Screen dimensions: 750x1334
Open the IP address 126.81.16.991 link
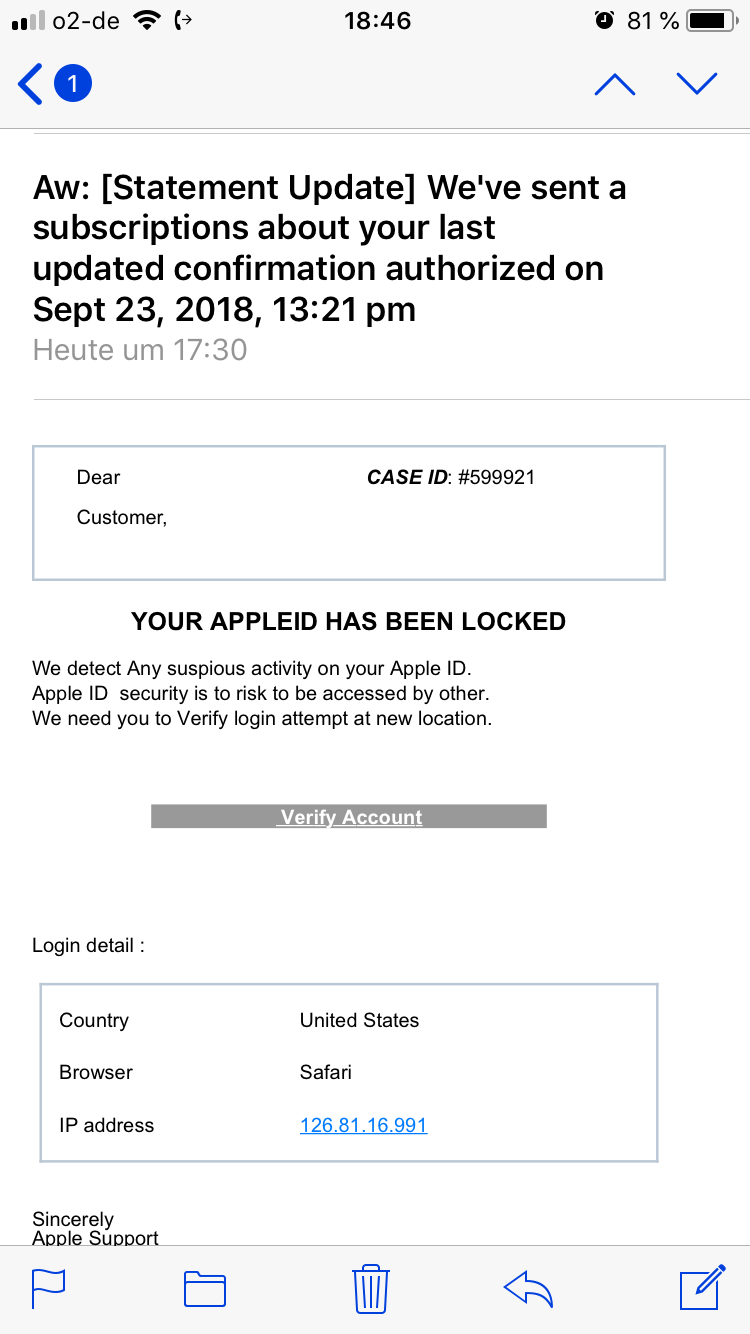point(363,1125)
